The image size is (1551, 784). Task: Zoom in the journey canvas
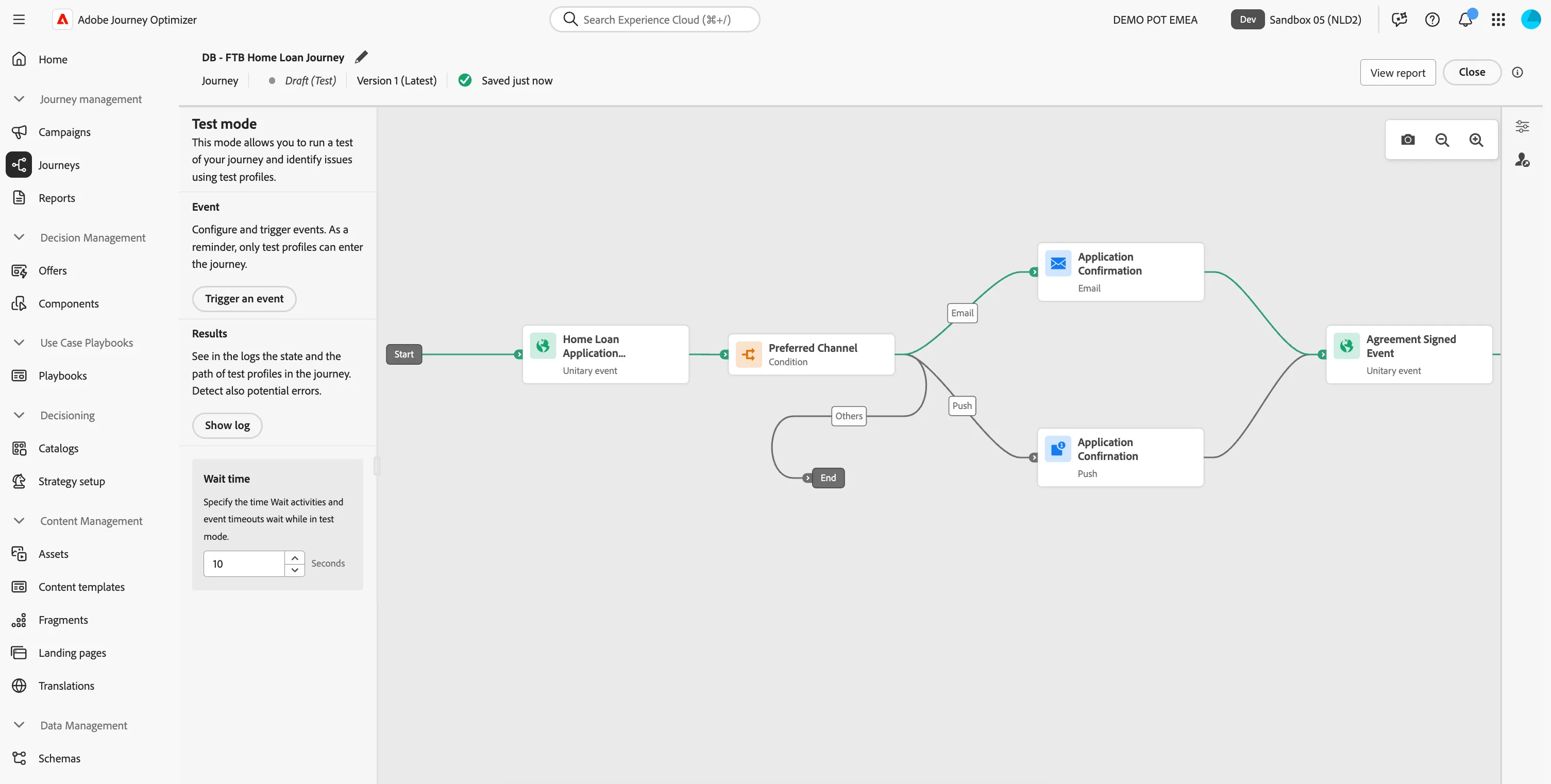(1476, 140)
